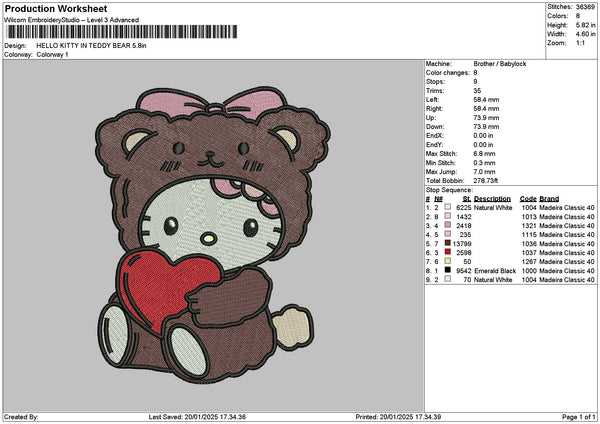The image size is (600, 424).
Task: Click the Trims value 35
Action: (477, 91)
